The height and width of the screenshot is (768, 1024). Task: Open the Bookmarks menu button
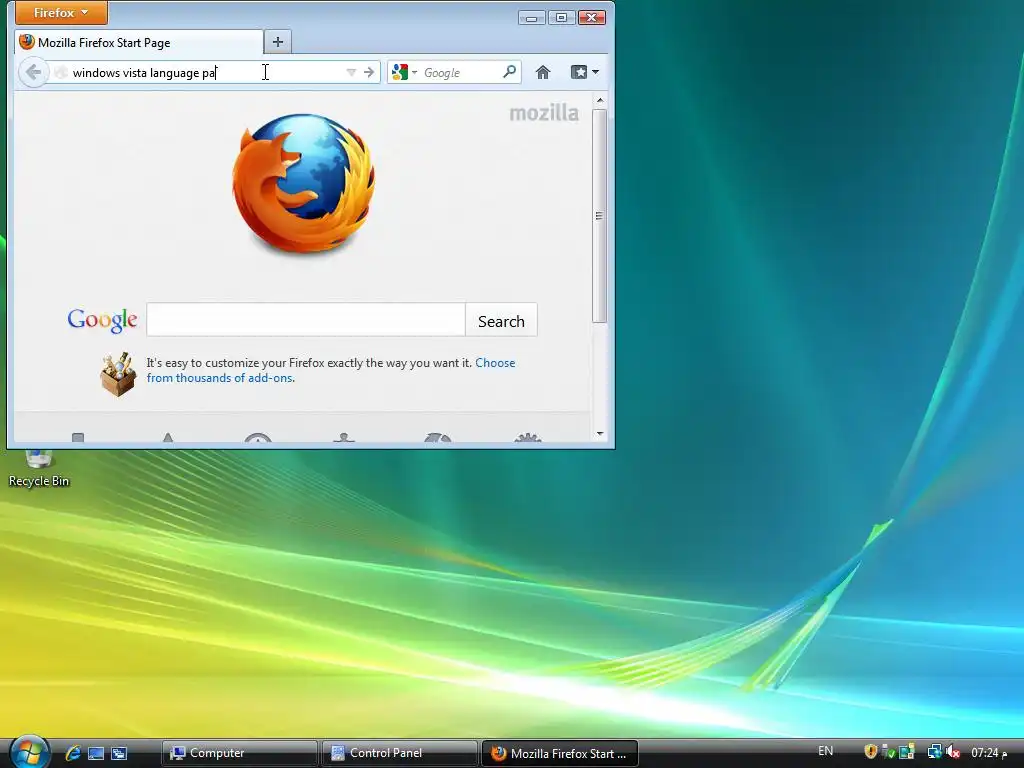[x=584, y=72]
